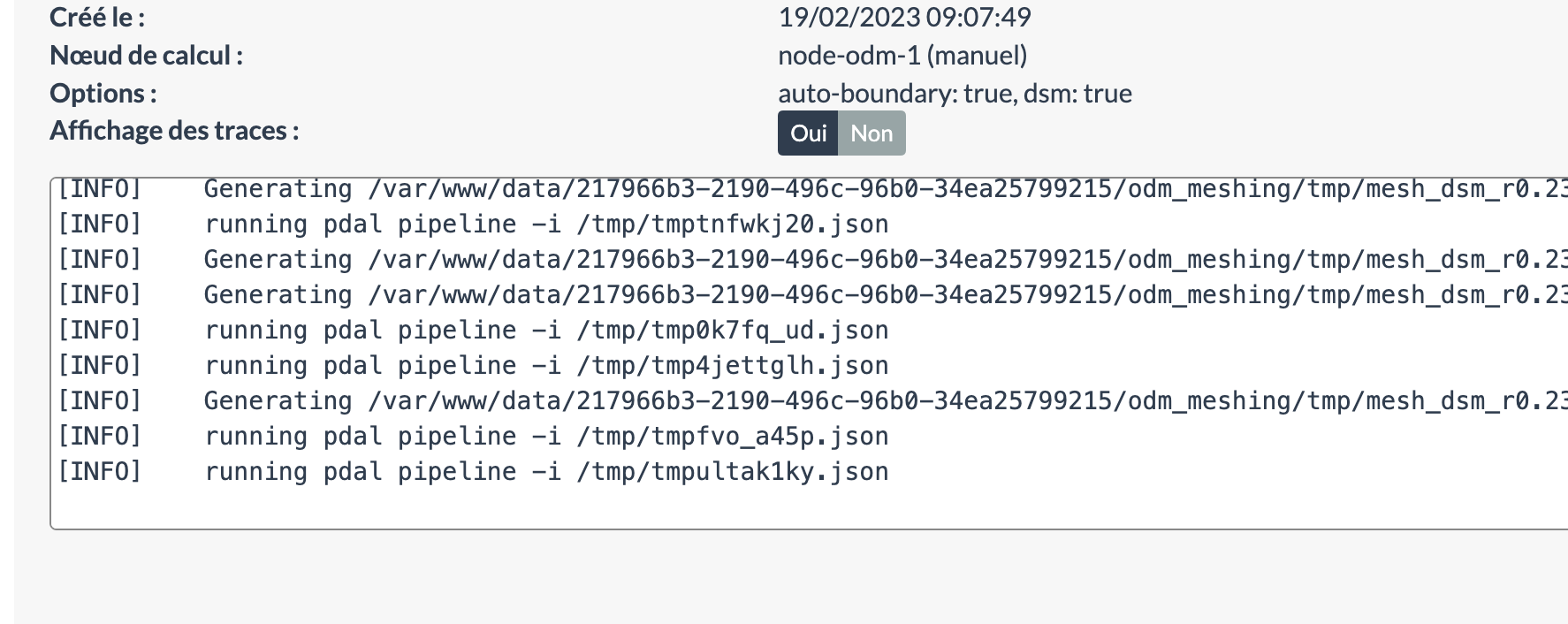Click the node name node-odm-1 (manuel)
The width and height of the screenshot is (1568, 624).
pos(902,54)
